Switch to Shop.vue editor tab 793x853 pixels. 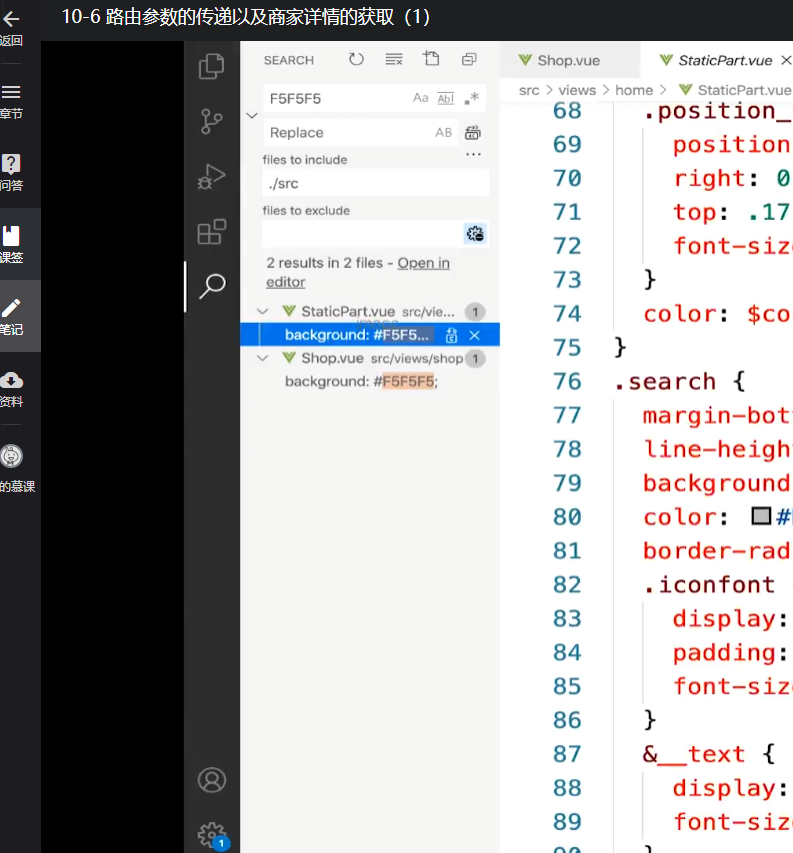click(x=568, y=60)
